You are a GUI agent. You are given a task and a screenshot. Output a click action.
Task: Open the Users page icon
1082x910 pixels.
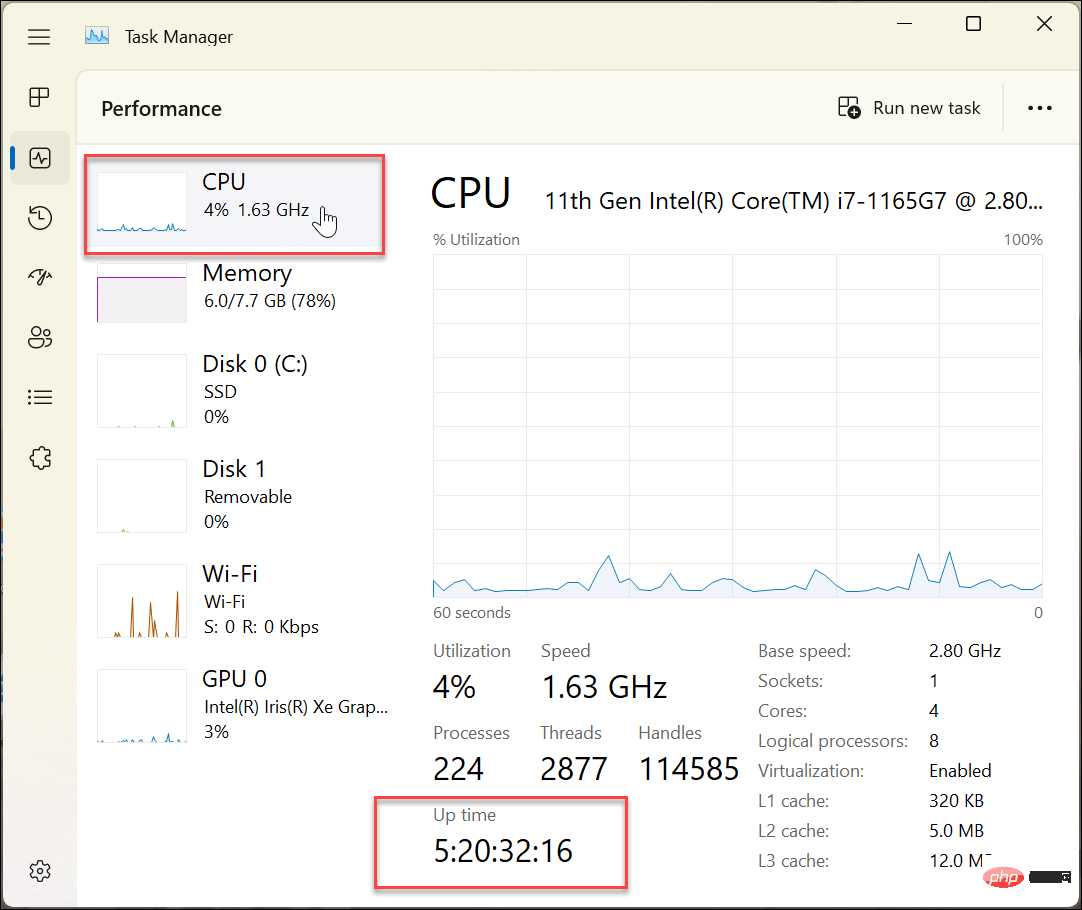pyautogui.click(x=40, y=337)
